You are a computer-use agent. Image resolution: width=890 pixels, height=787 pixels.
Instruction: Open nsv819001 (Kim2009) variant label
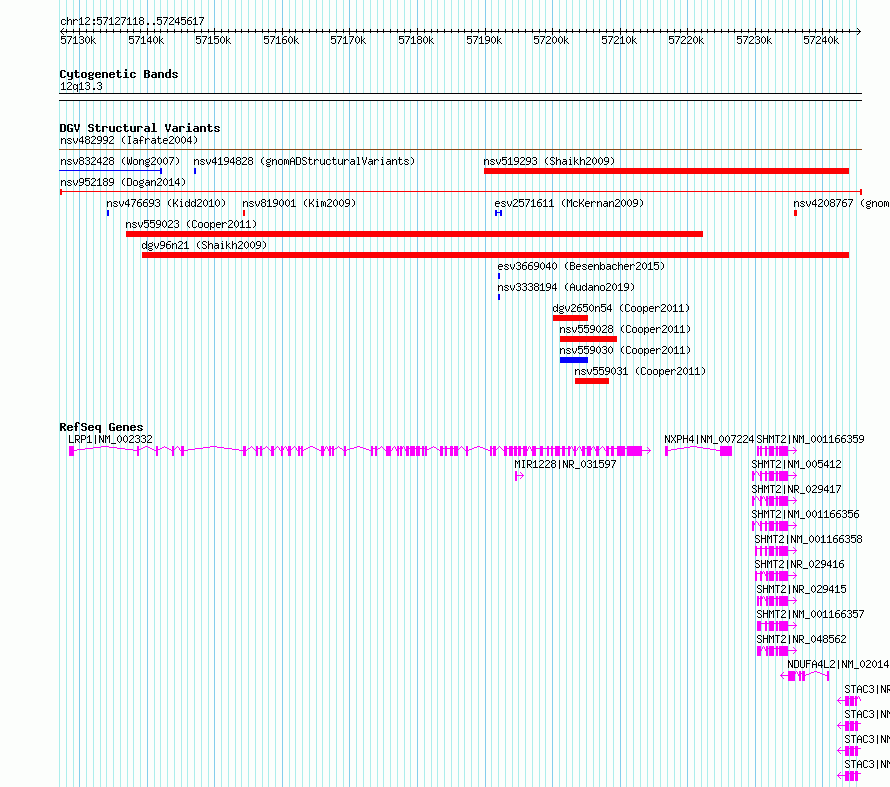pyautogui.click(x=299, y=203)
